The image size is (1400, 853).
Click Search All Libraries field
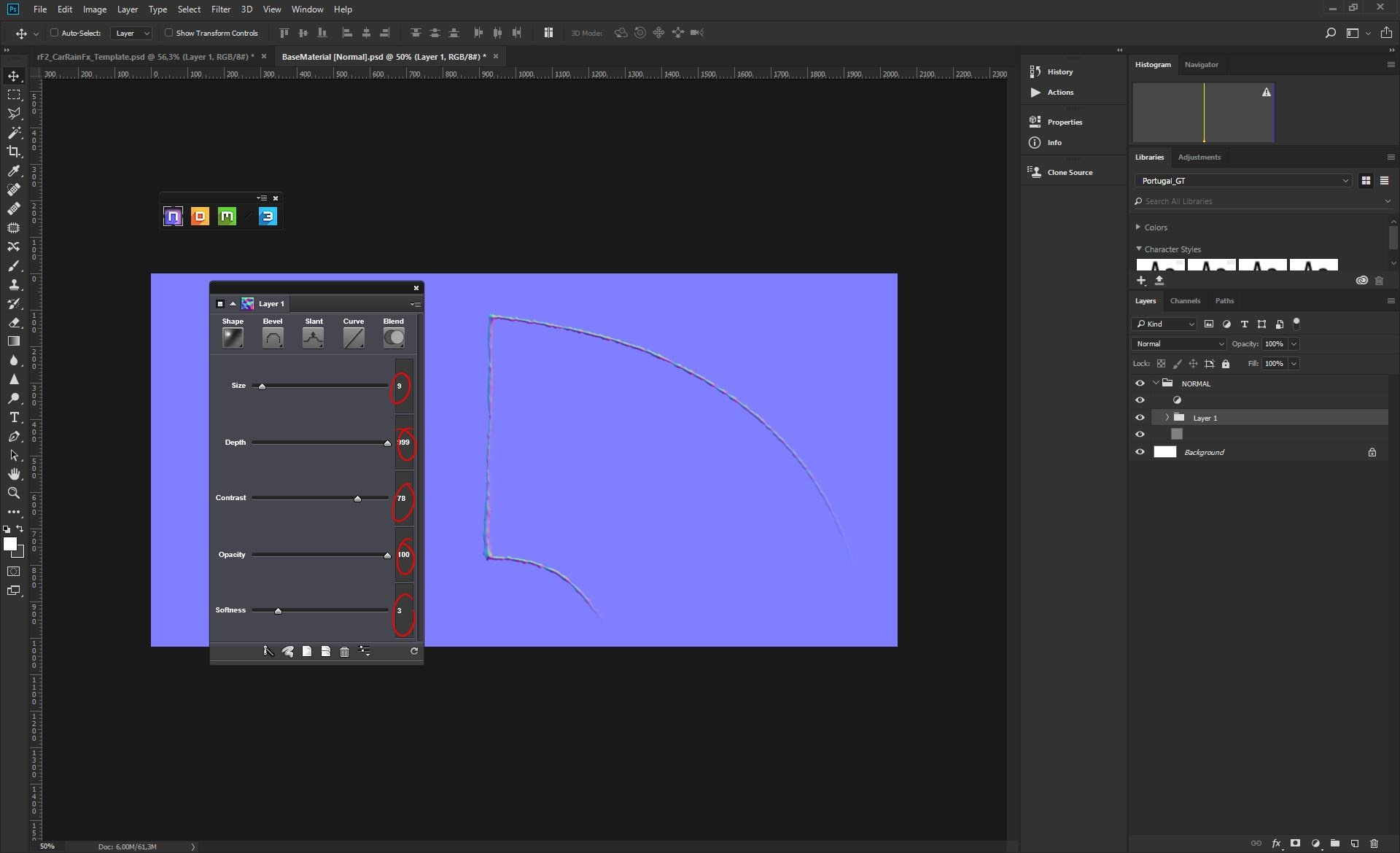[x=1263, y=201]
